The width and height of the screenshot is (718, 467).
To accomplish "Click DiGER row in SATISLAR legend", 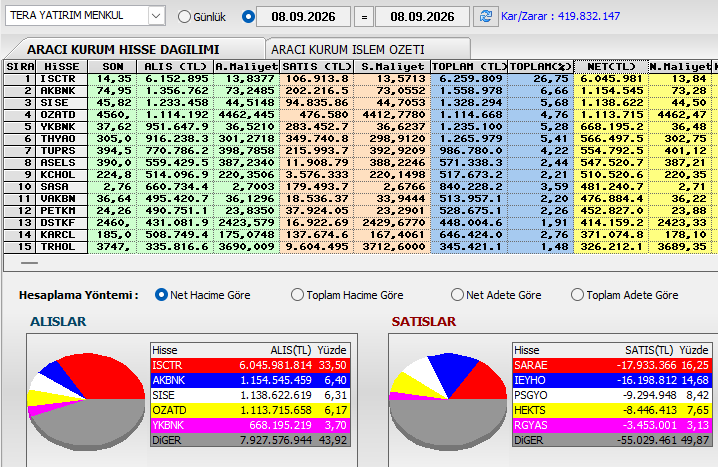I will (x=612, y=440).
